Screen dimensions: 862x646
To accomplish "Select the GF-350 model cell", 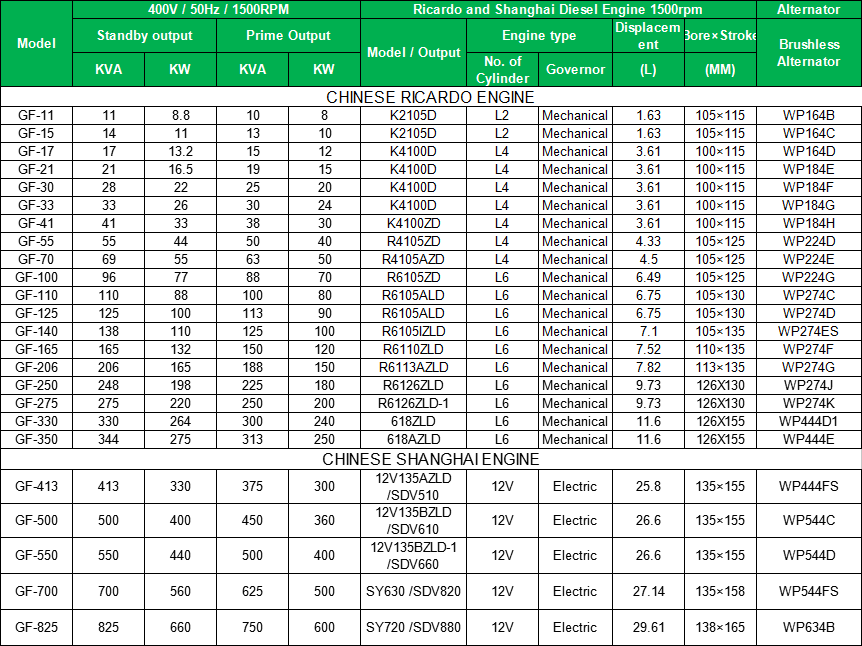I will click(x=36, y=439).
